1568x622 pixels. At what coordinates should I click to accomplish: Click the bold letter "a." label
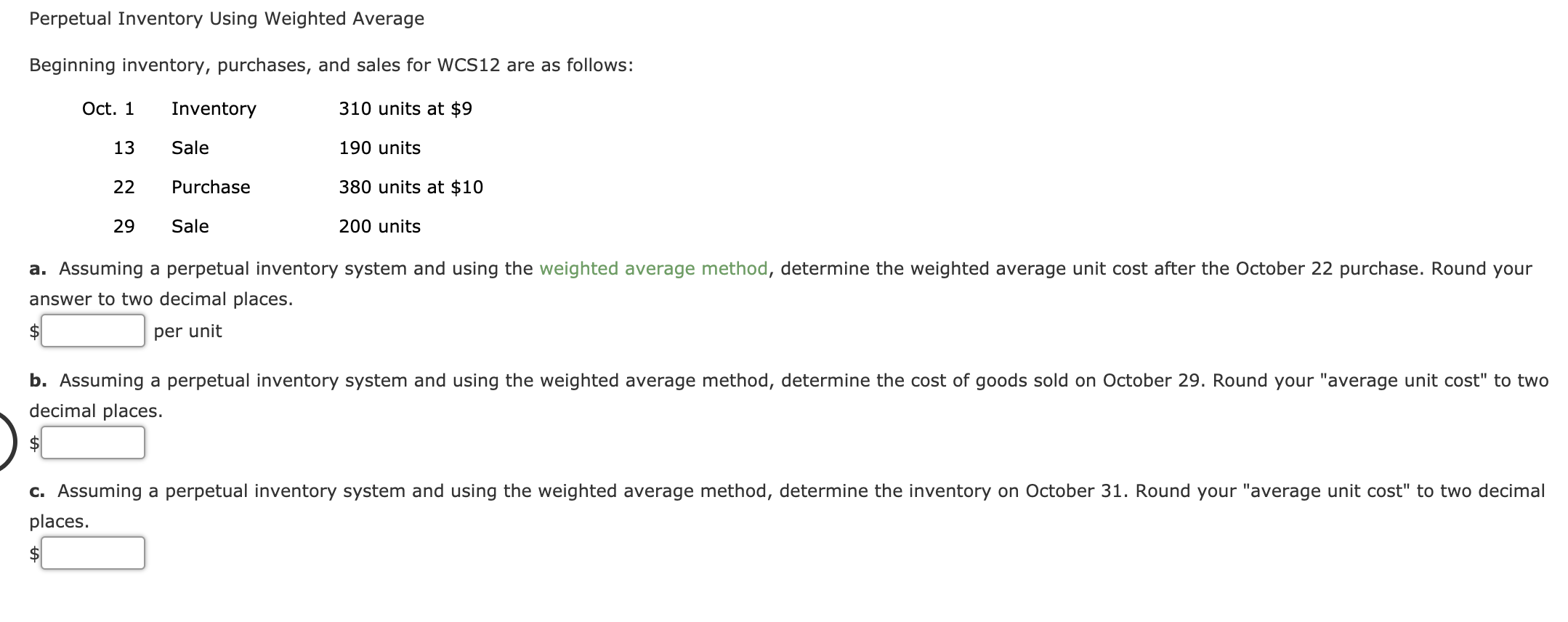(x=38, y=268)
